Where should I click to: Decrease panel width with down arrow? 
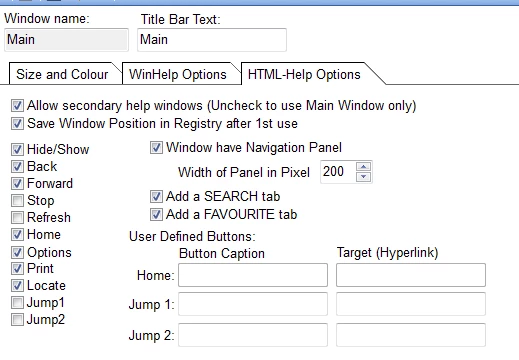click(363, 177)
